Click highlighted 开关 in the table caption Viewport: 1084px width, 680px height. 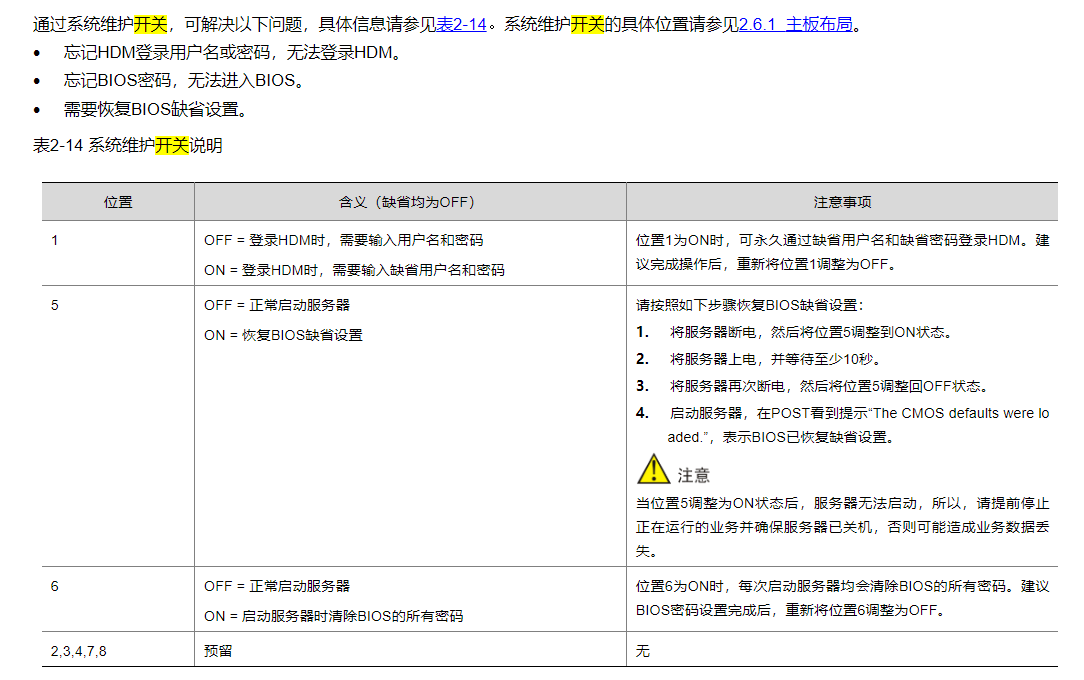171,145
